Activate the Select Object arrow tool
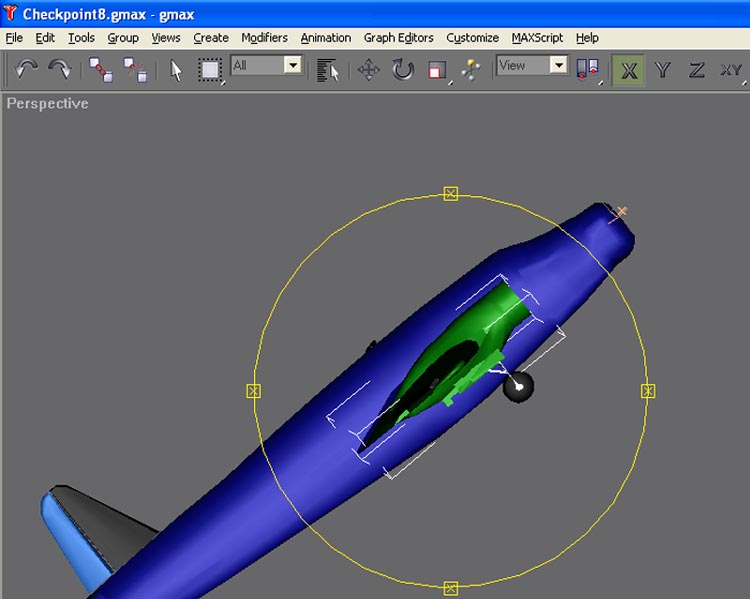 pos(176,70)
